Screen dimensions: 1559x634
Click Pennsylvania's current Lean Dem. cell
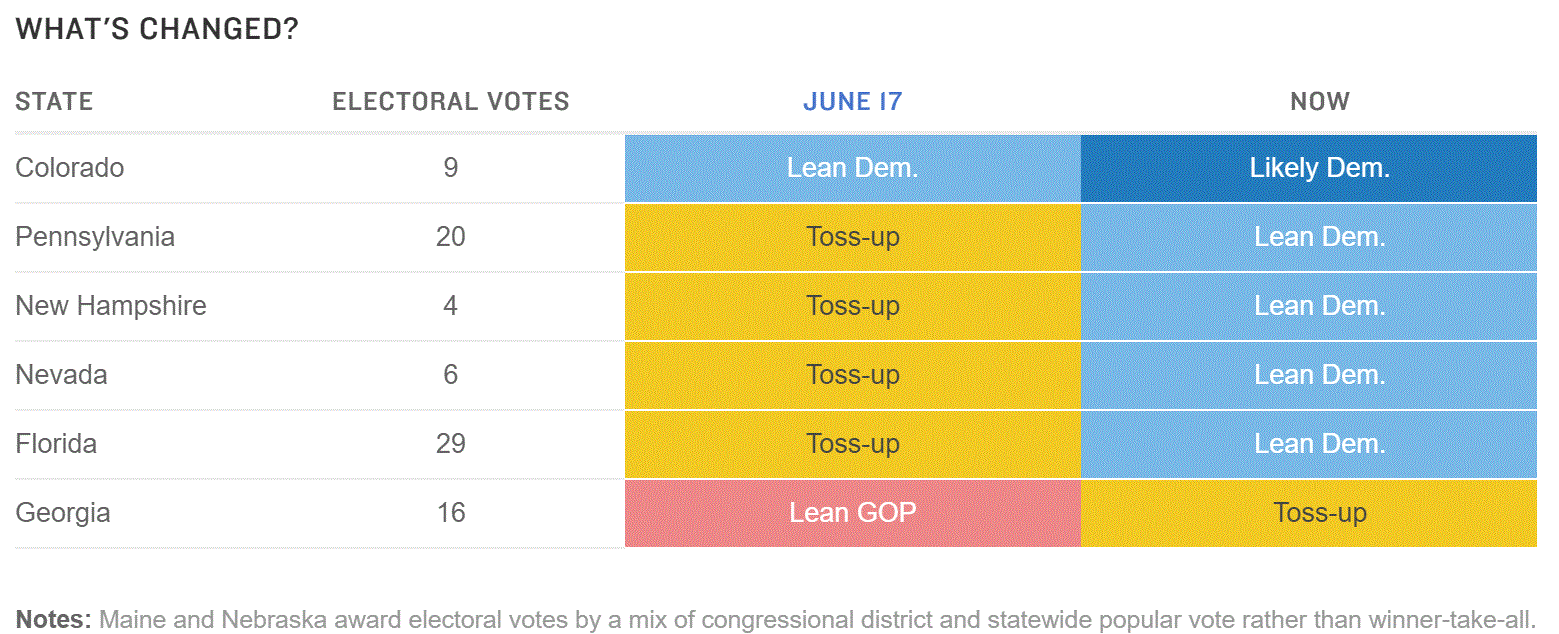[1309, 237]
